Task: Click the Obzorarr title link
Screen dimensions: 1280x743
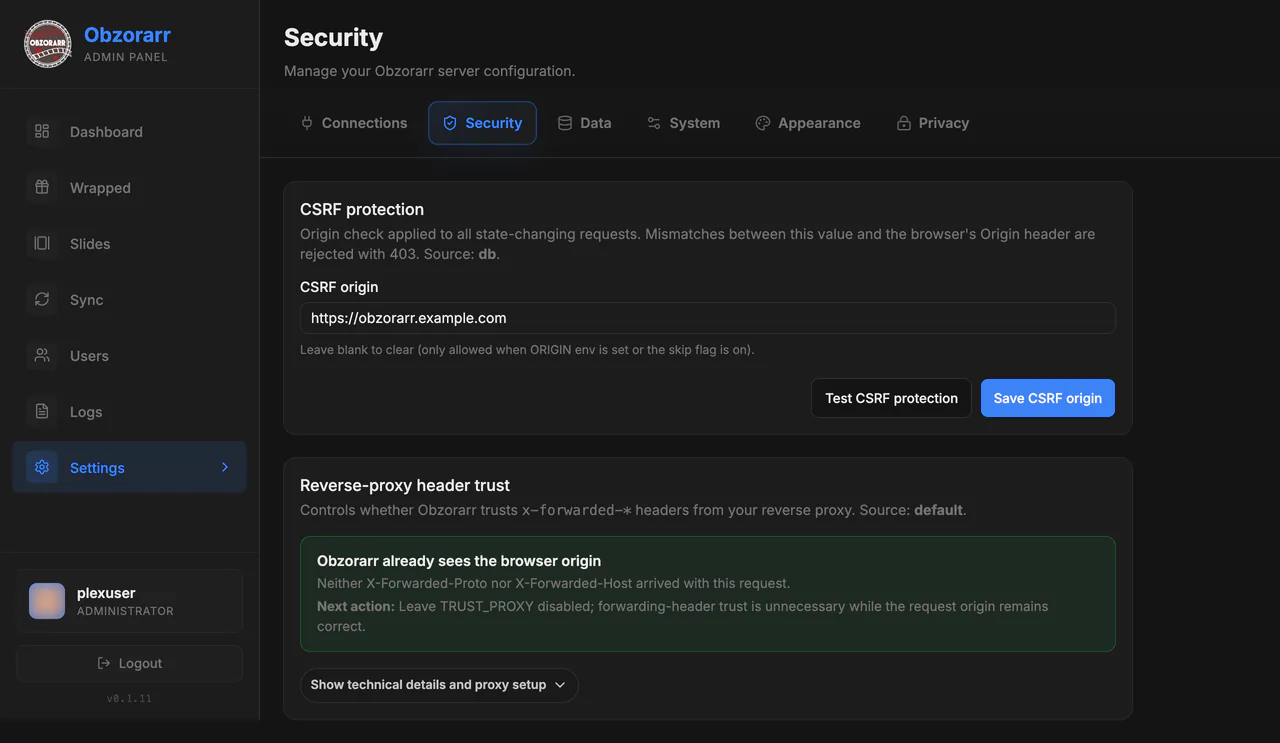Action: pyautogui.click(x=127, y=35)
